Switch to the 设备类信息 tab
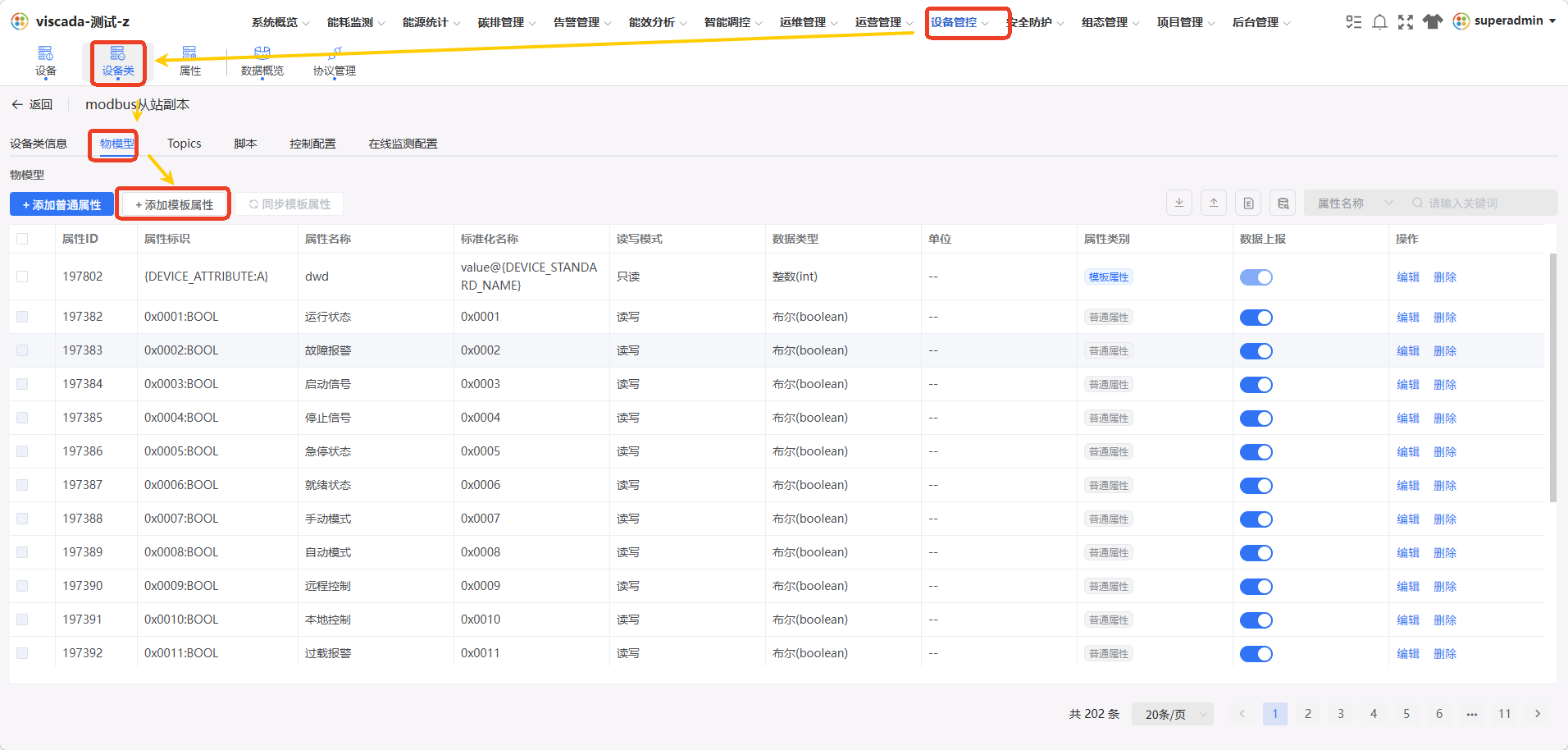The width and height of the screenshot is (1568, 750). coord(39,144)
